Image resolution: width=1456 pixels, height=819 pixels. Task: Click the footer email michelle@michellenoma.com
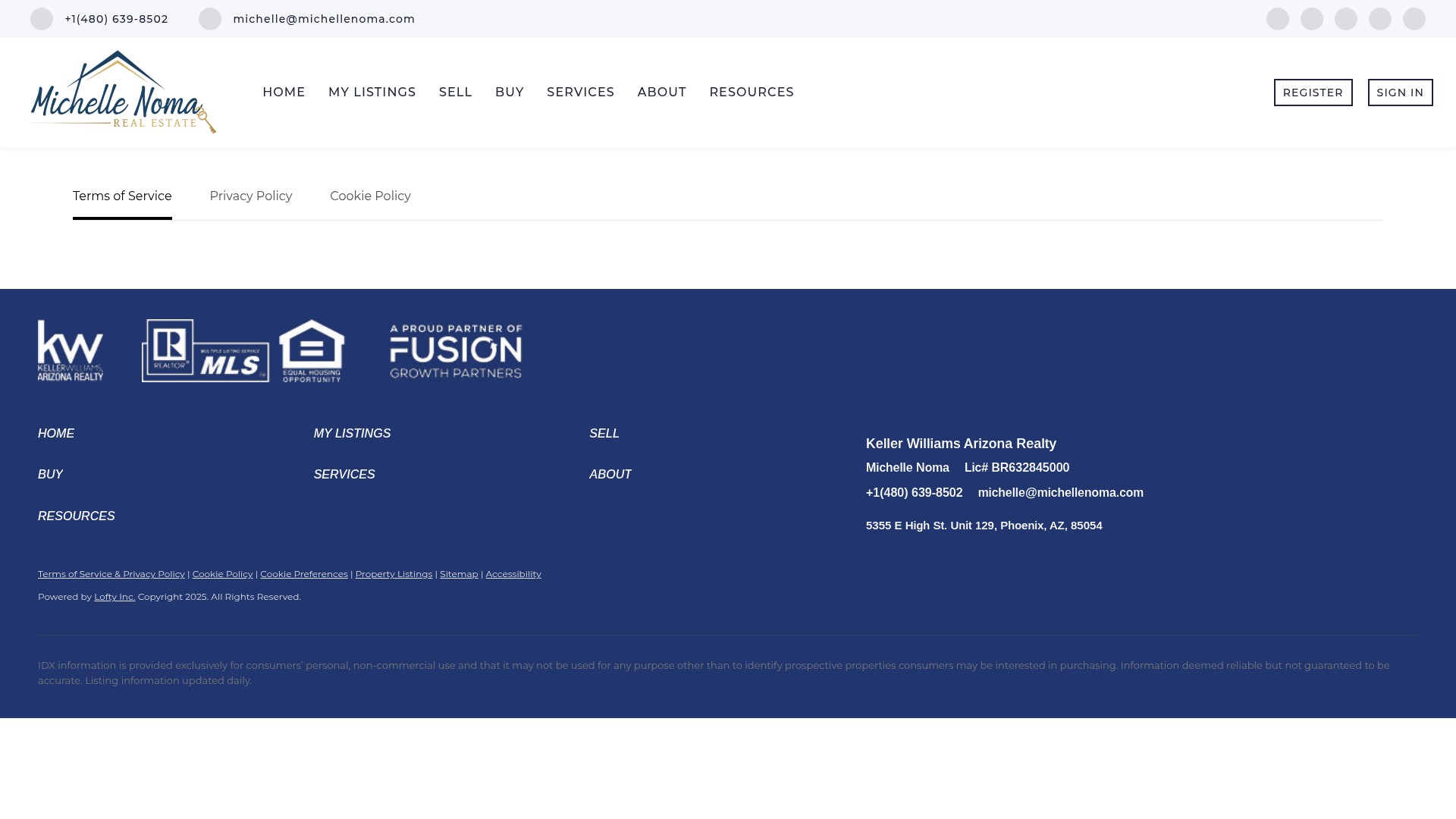click(x=1060, y=493)
